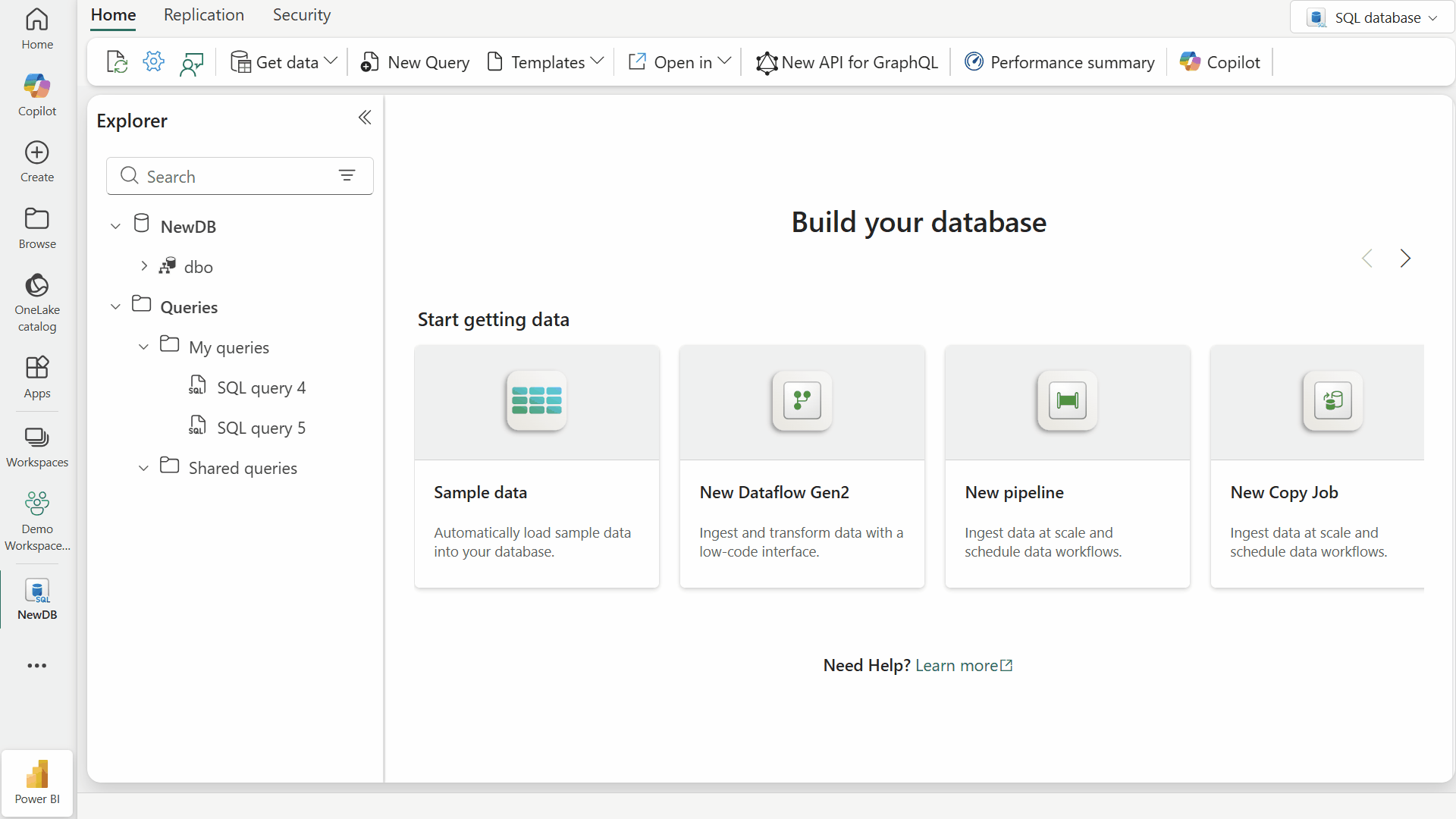Select SQL query 5 in My queries
The width and height of the screenshot is (1456, 819).
(x=261, y=427)
